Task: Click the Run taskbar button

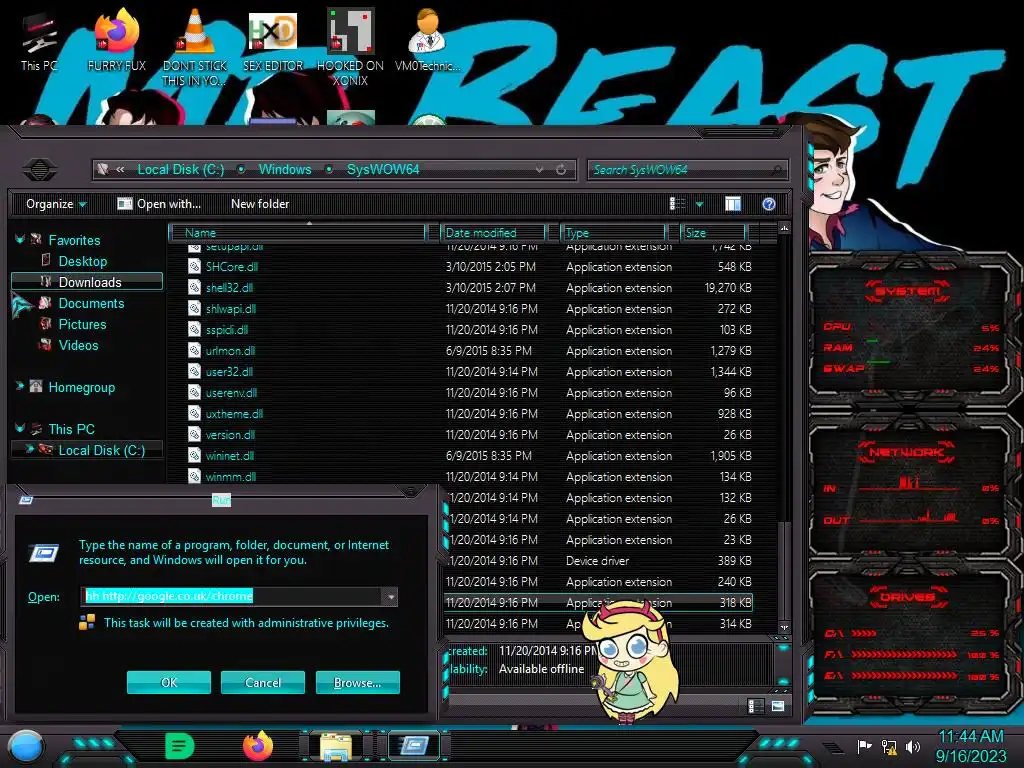Action: (414, 746)
